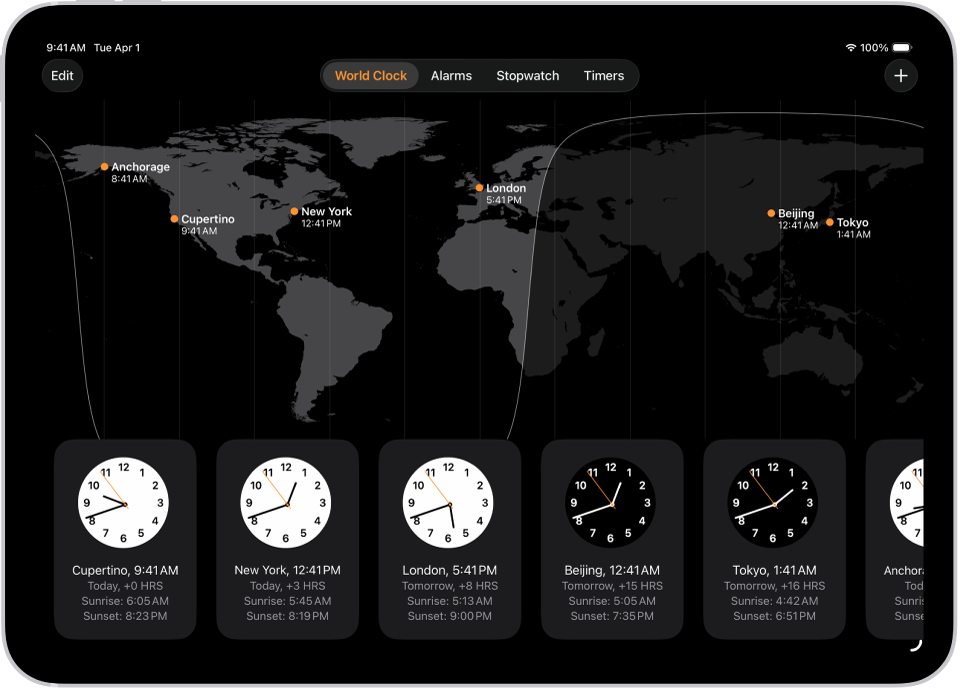Select the Cupertino pin on the map

(x=174, y=219)
